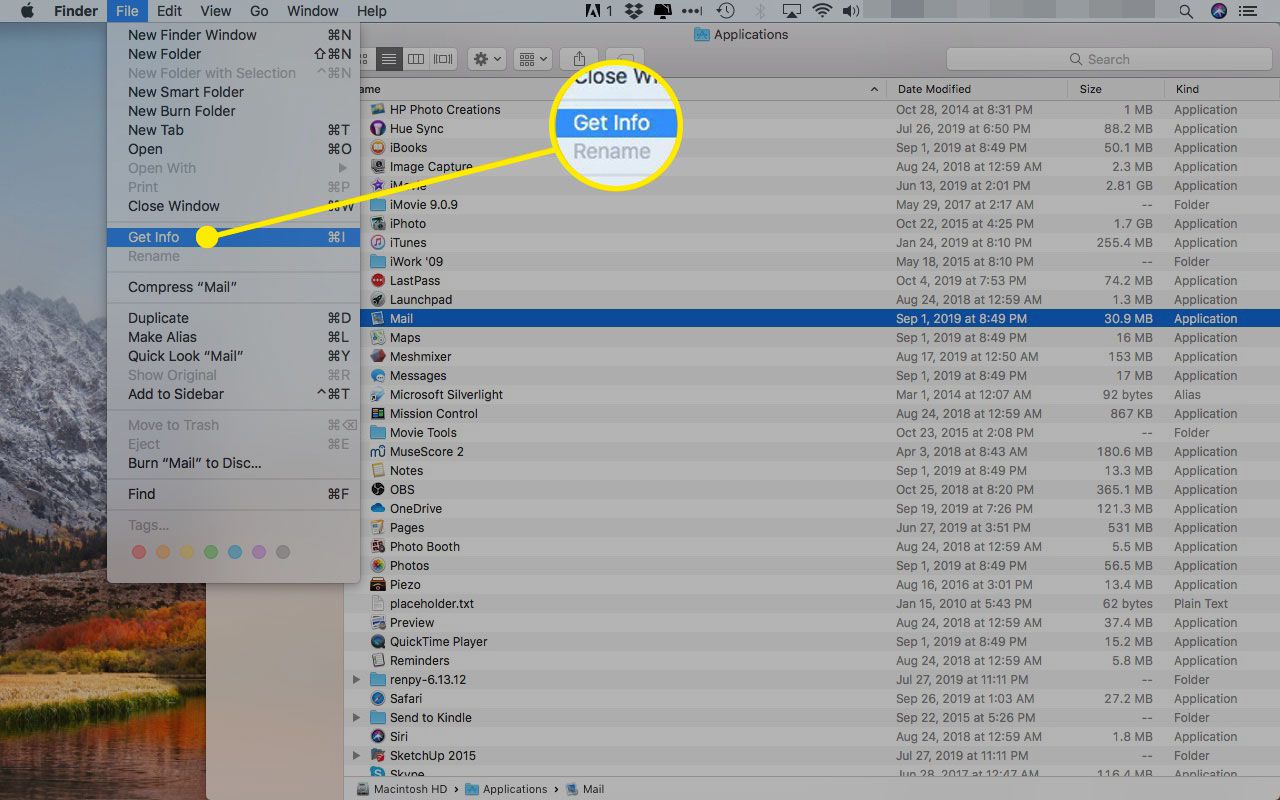Select the placeholder.txt file row
This screenshot has height=800, width=1280.
point(812,604)
